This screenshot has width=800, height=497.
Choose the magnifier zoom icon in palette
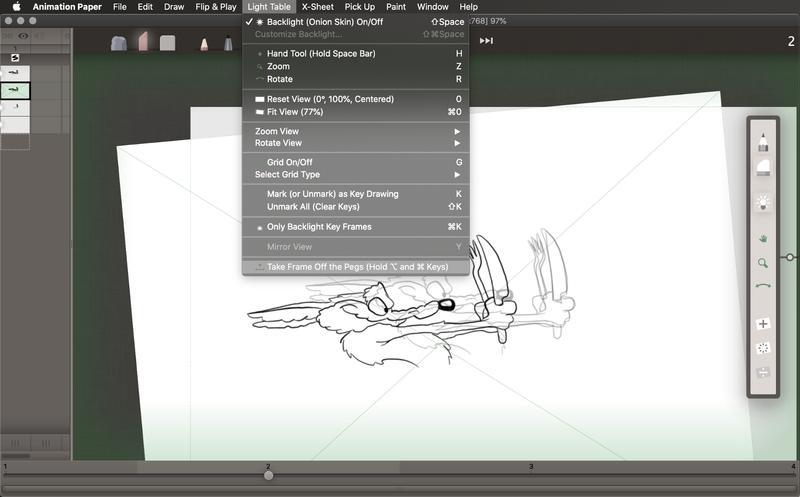(x=763, y=262)
